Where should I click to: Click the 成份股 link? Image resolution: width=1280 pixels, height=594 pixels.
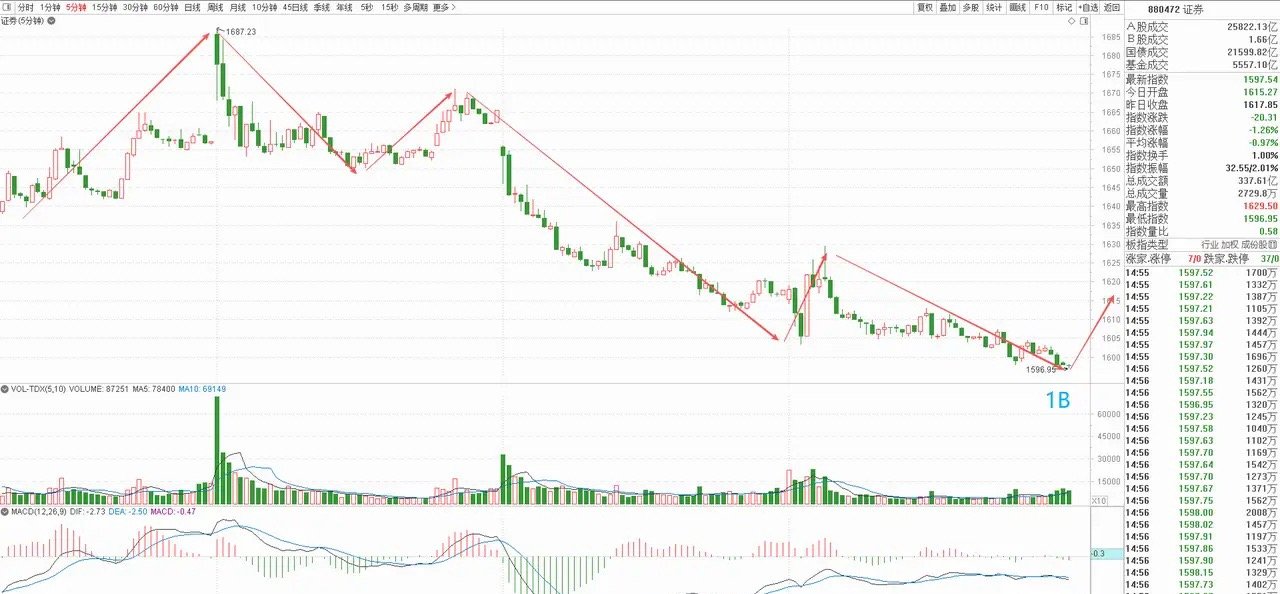pyautogui.click(x=1255, y=244)
